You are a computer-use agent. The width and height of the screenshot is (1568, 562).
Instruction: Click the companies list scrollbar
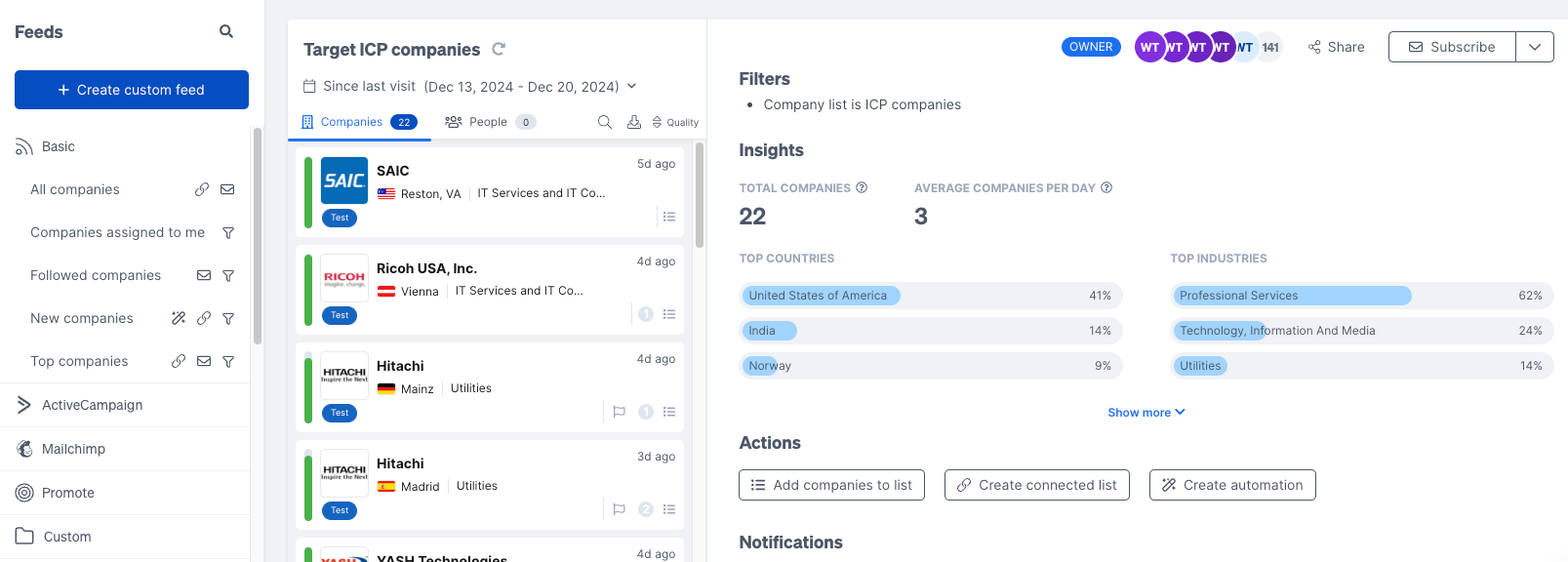pos(700,195)
